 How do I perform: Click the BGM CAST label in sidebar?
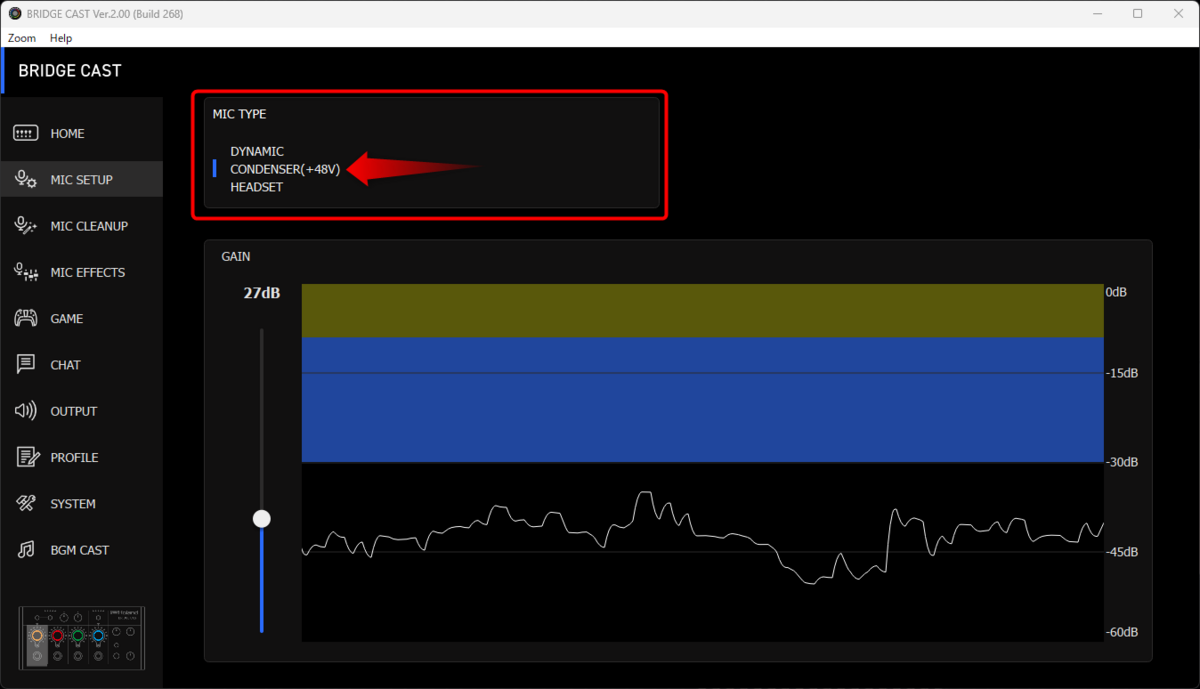pyautogui.click(x=80, y=550)
